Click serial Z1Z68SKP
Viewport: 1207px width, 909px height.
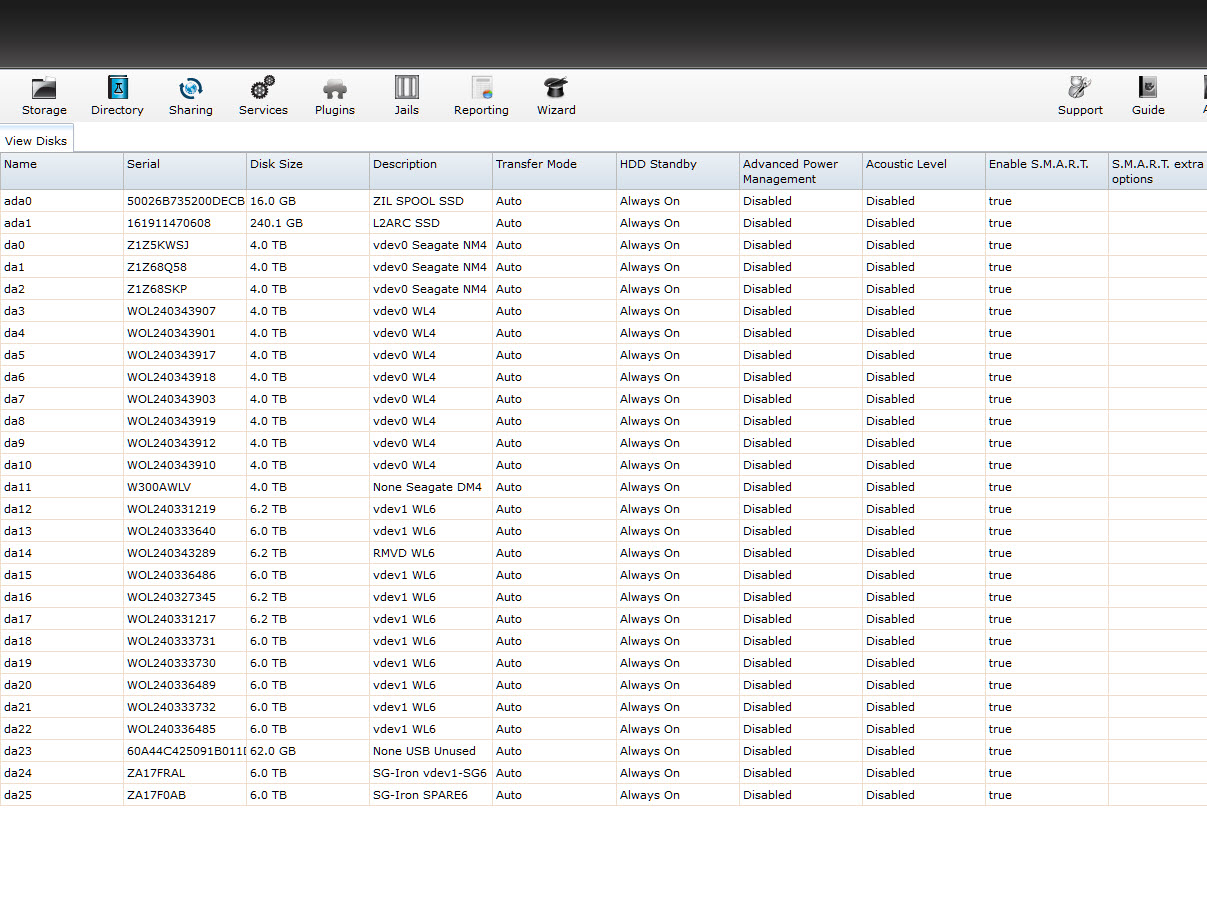point(157,289)
